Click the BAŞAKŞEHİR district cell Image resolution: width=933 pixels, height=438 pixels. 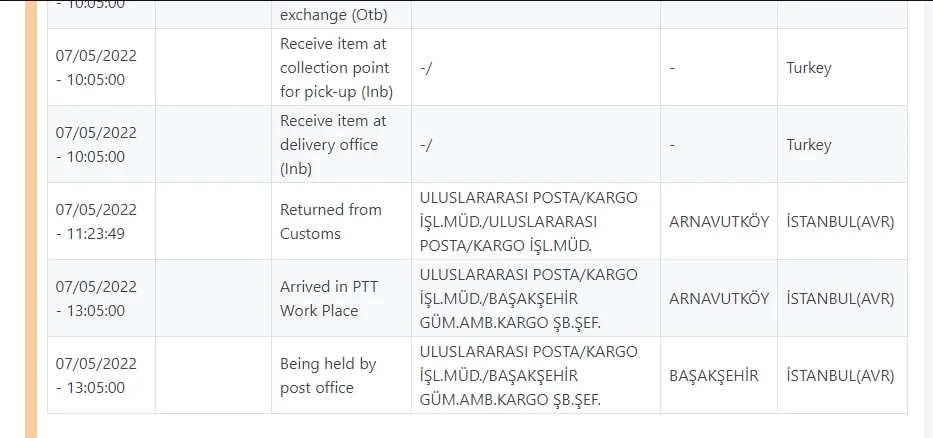(713, 376)
